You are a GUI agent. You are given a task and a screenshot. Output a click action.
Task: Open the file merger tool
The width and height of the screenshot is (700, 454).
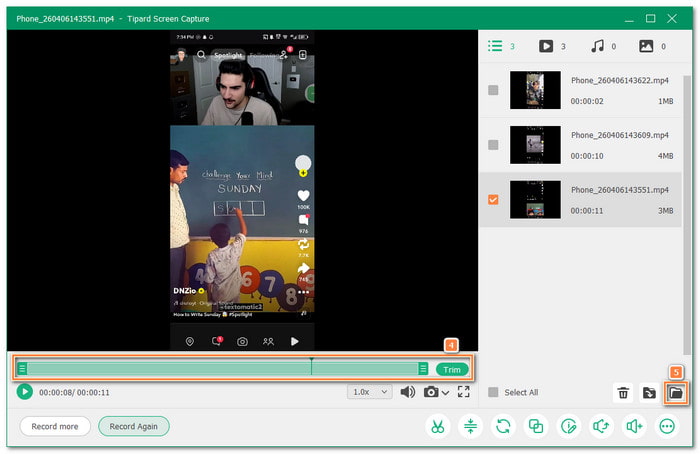click(x=536, y=426)
